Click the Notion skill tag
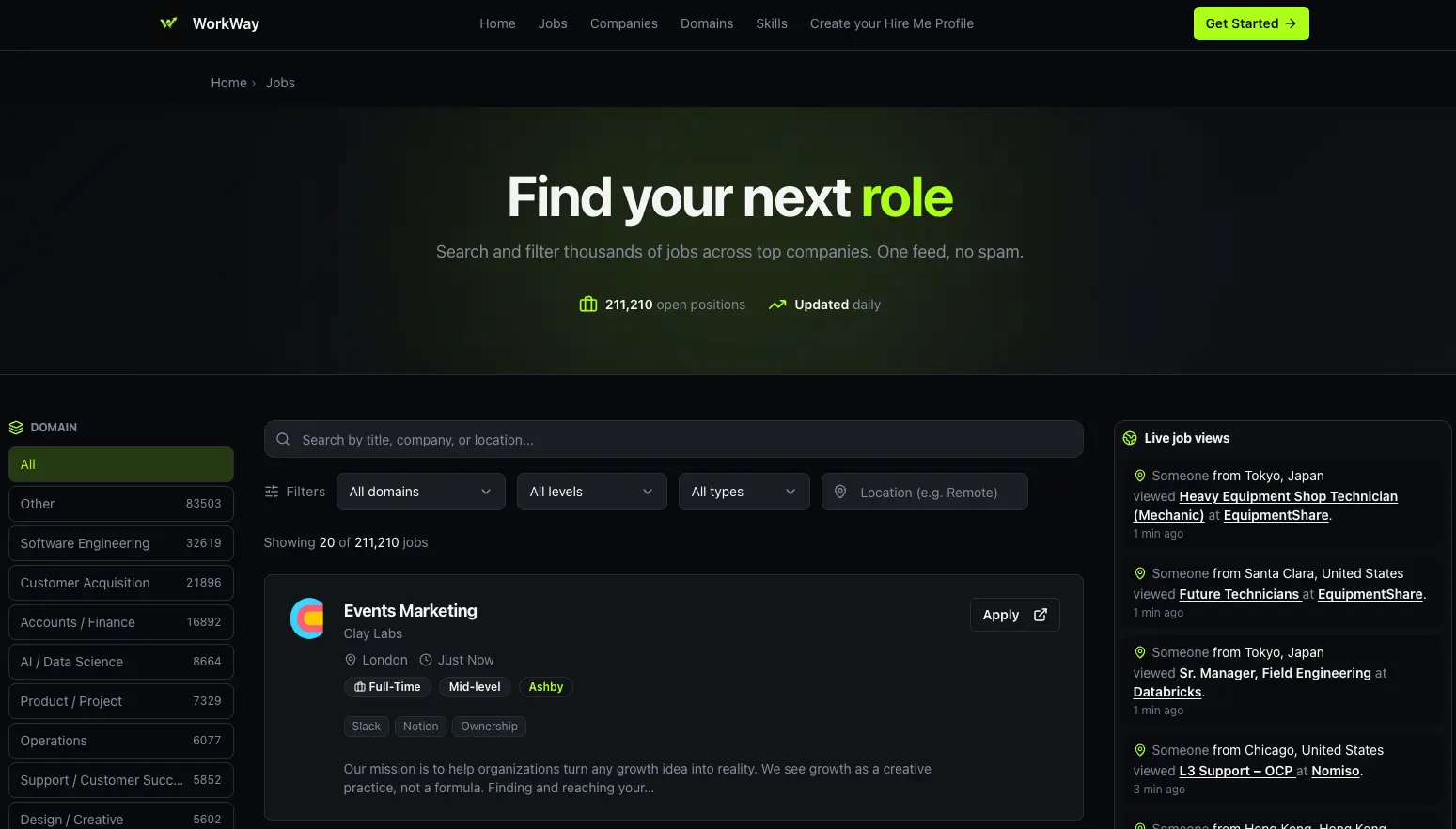1456x829 pixels. point(421,727)
